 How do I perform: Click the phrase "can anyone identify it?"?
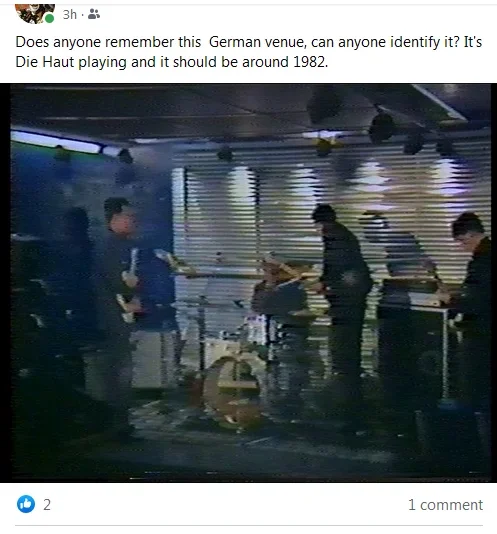385,42
